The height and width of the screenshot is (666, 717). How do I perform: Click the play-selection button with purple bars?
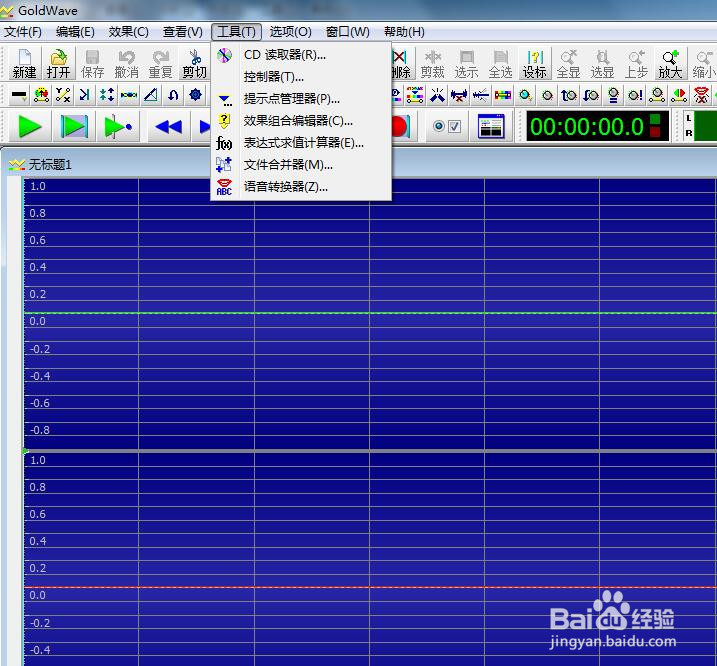[x=74, y=126]
